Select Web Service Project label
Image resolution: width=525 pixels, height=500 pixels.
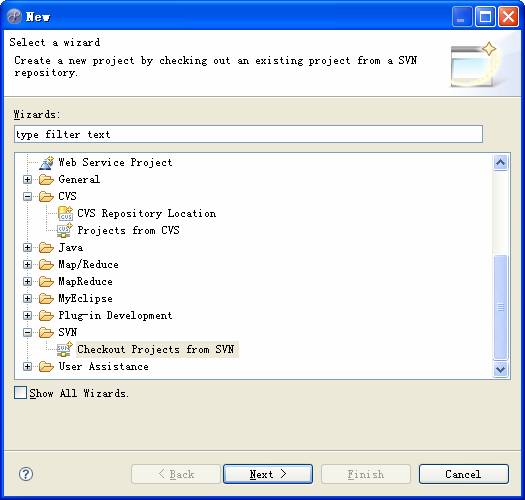[x=116, y=162]
